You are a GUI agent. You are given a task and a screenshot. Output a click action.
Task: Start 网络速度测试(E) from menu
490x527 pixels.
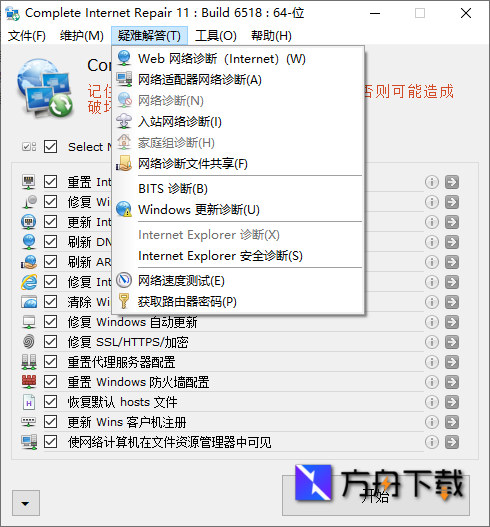pos(238,281)
